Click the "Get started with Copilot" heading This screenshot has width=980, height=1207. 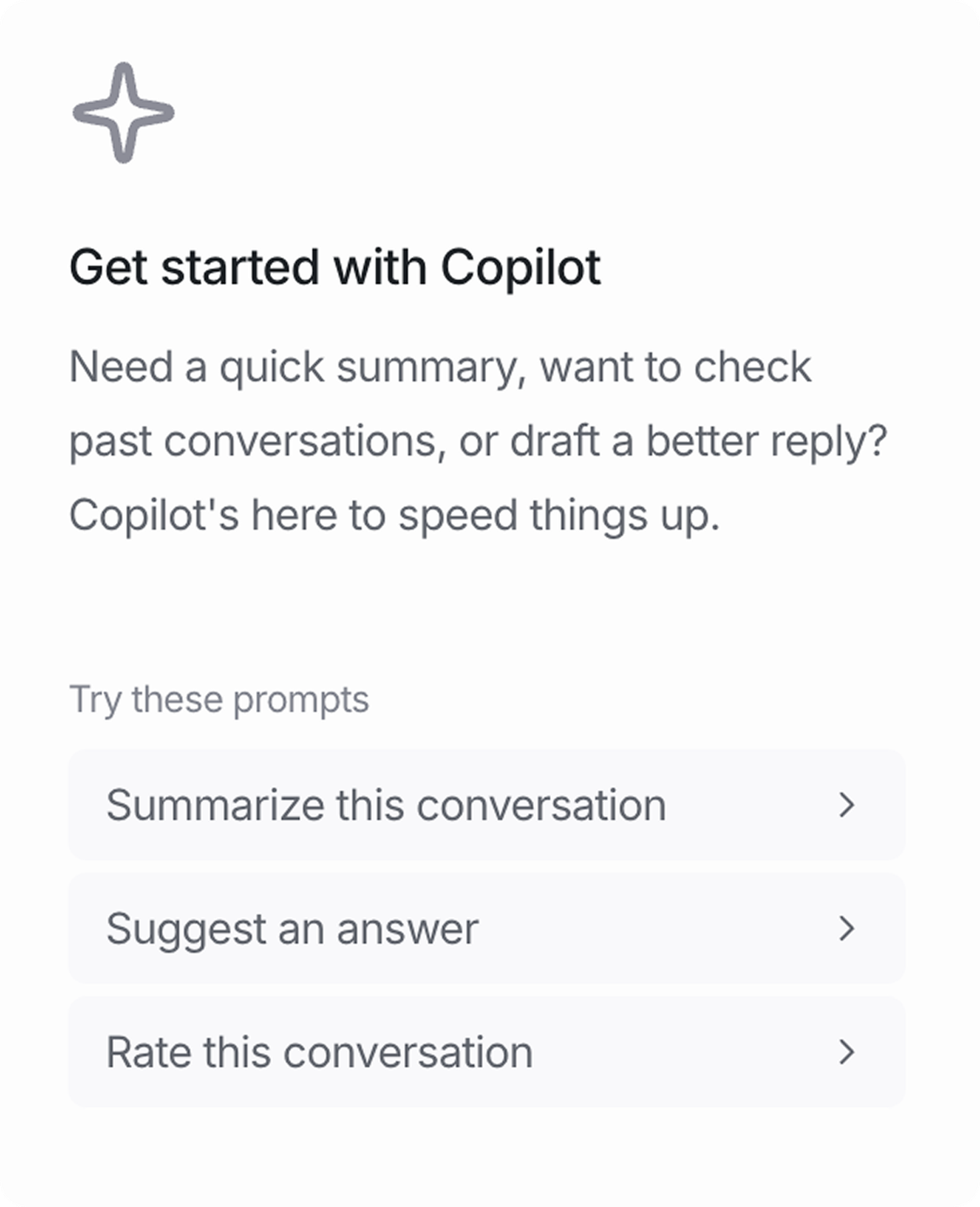point(335,266)
